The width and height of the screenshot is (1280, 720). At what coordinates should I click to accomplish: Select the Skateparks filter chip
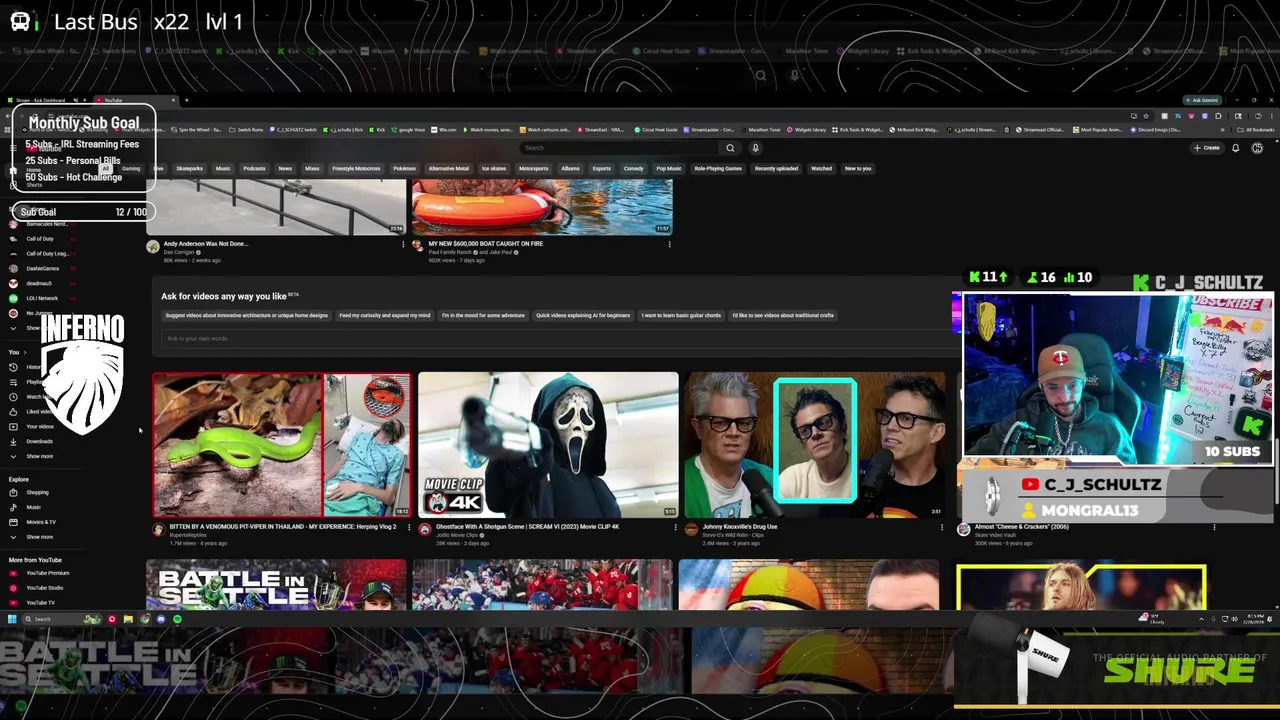coord(189,168)
